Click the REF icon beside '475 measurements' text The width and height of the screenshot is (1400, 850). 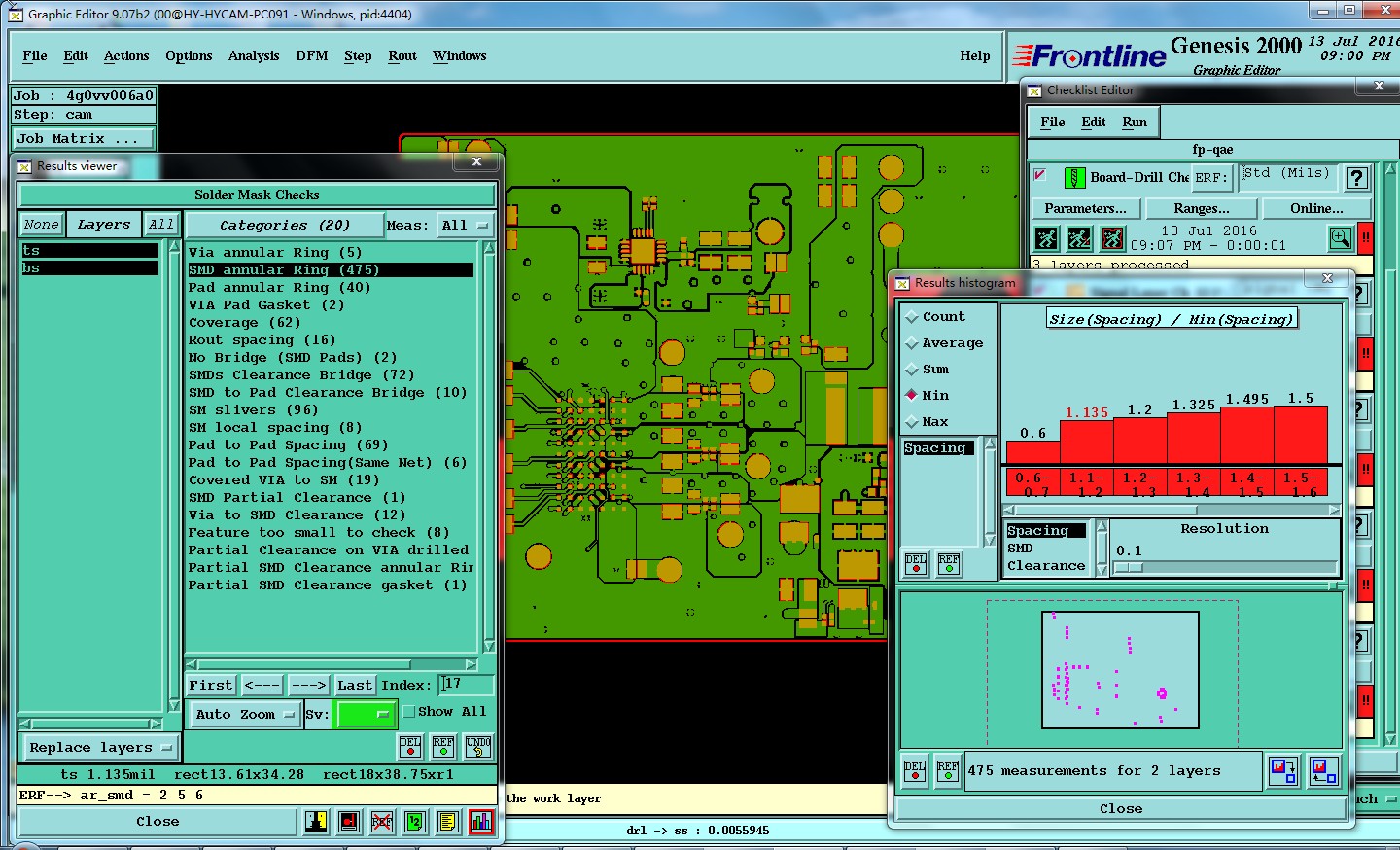[x=948, y=770]
